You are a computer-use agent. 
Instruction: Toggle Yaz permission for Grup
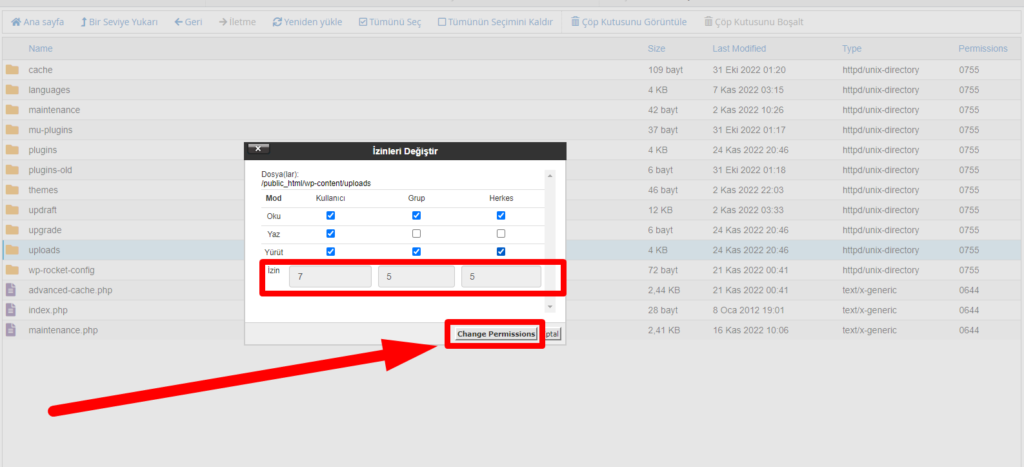click(x=416, y=233)
